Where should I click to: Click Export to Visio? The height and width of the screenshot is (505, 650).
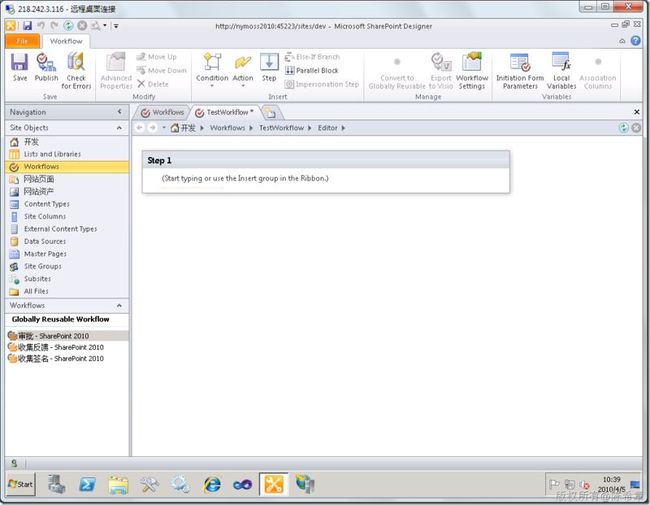pyautogui.click(x=441, y=71)
